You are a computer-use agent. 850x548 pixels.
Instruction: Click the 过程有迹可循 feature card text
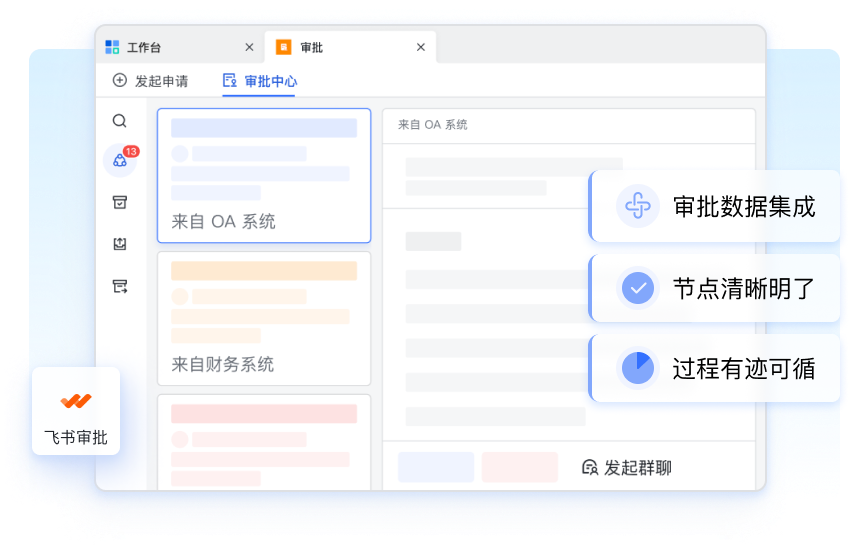click(x=744, y=369)
